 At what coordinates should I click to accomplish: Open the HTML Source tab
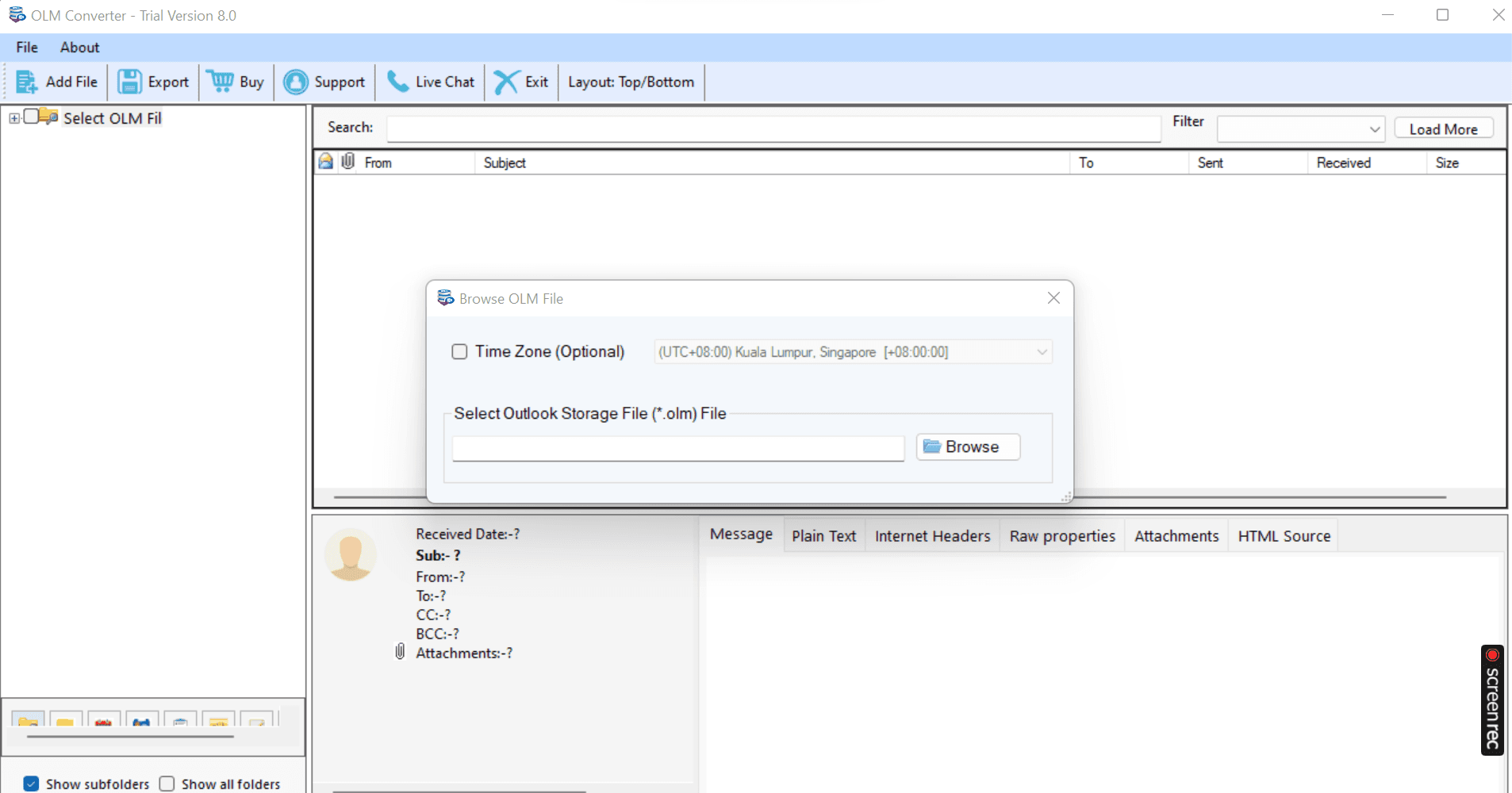pos(1284,536)
